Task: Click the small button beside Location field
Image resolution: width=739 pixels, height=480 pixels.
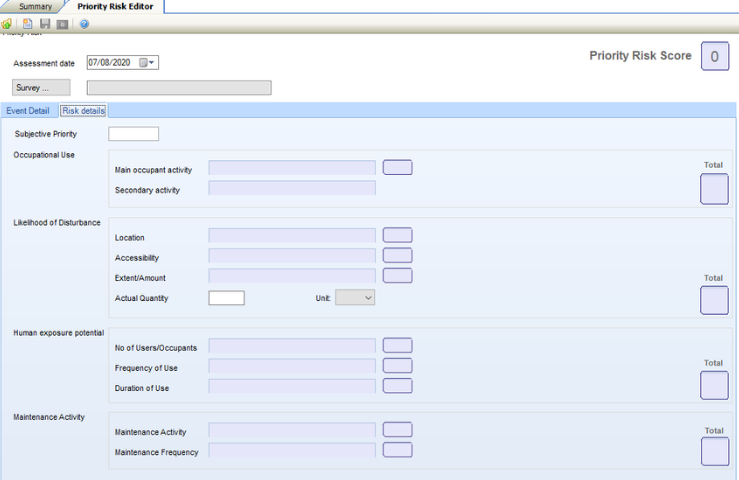Action: [x=397, y=235]
